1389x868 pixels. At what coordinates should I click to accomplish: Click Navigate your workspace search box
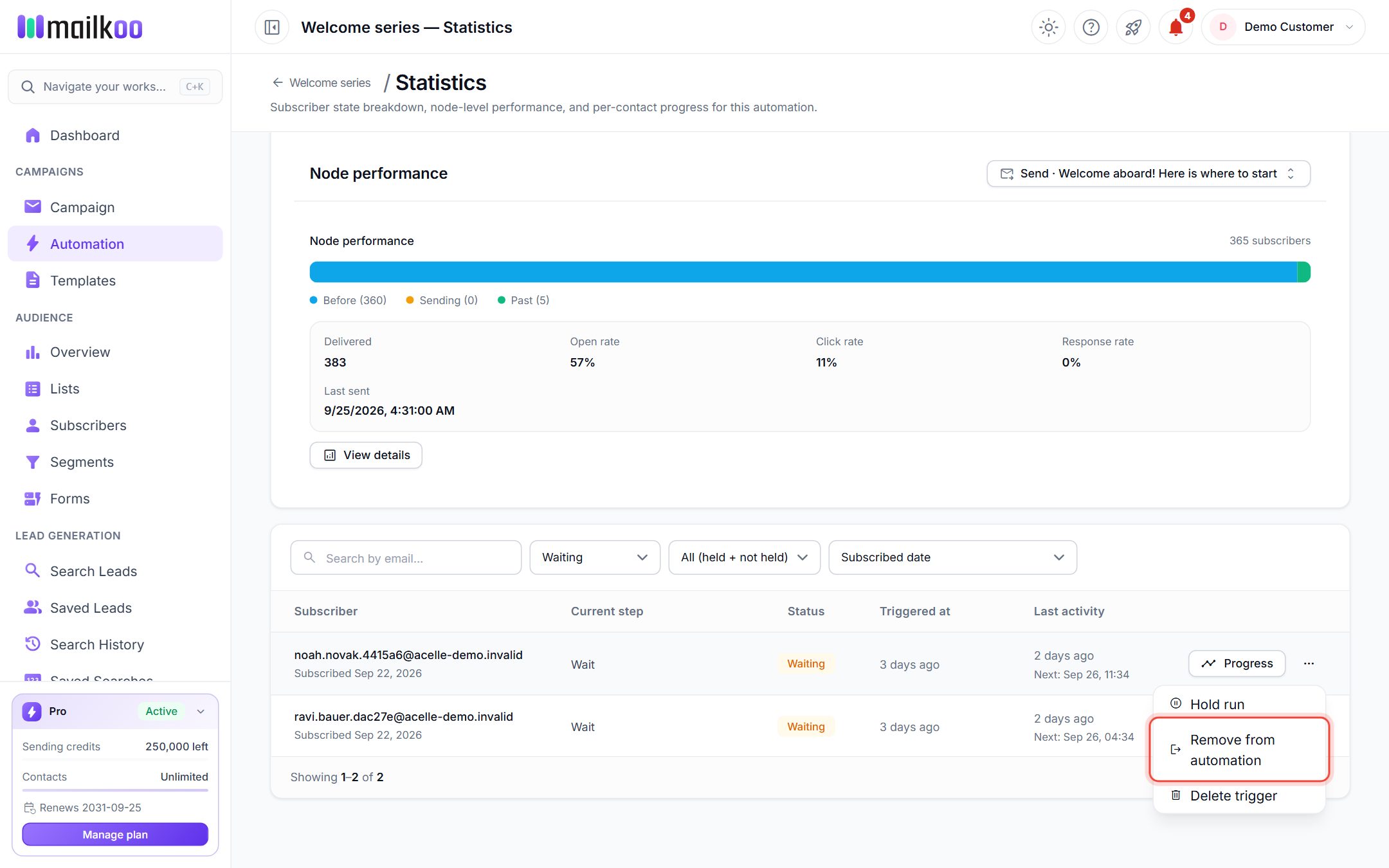tap(115, 87)
